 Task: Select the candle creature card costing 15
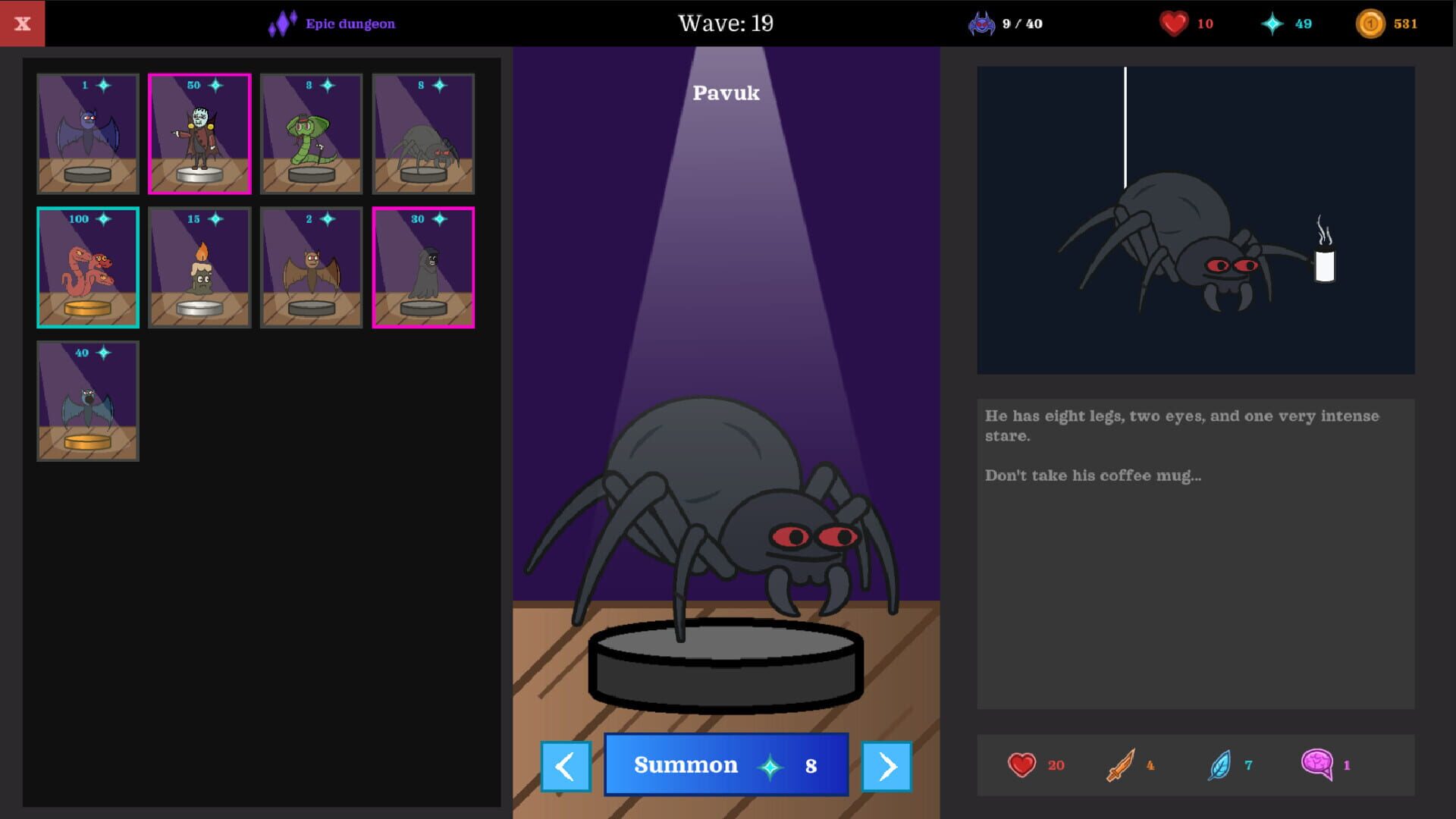(199, 267)
